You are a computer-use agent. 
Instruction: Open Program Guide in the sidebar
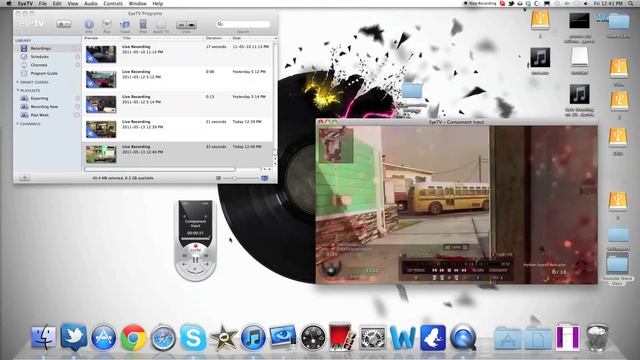pos(47,73)
